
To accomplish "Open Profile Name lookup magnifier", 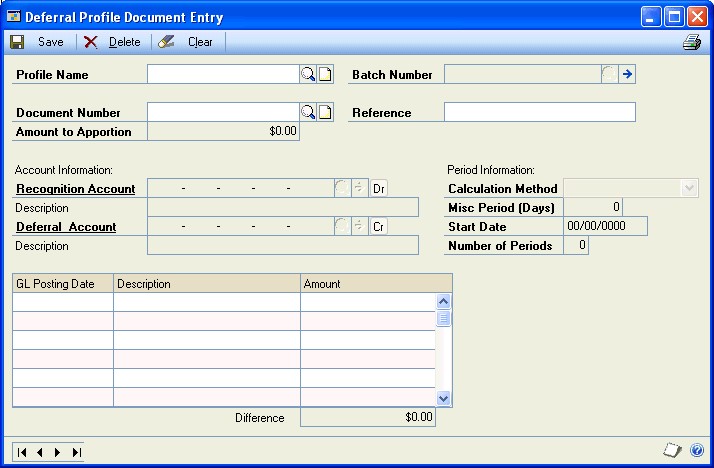I will pyautogui.click(x=308, y=74).
